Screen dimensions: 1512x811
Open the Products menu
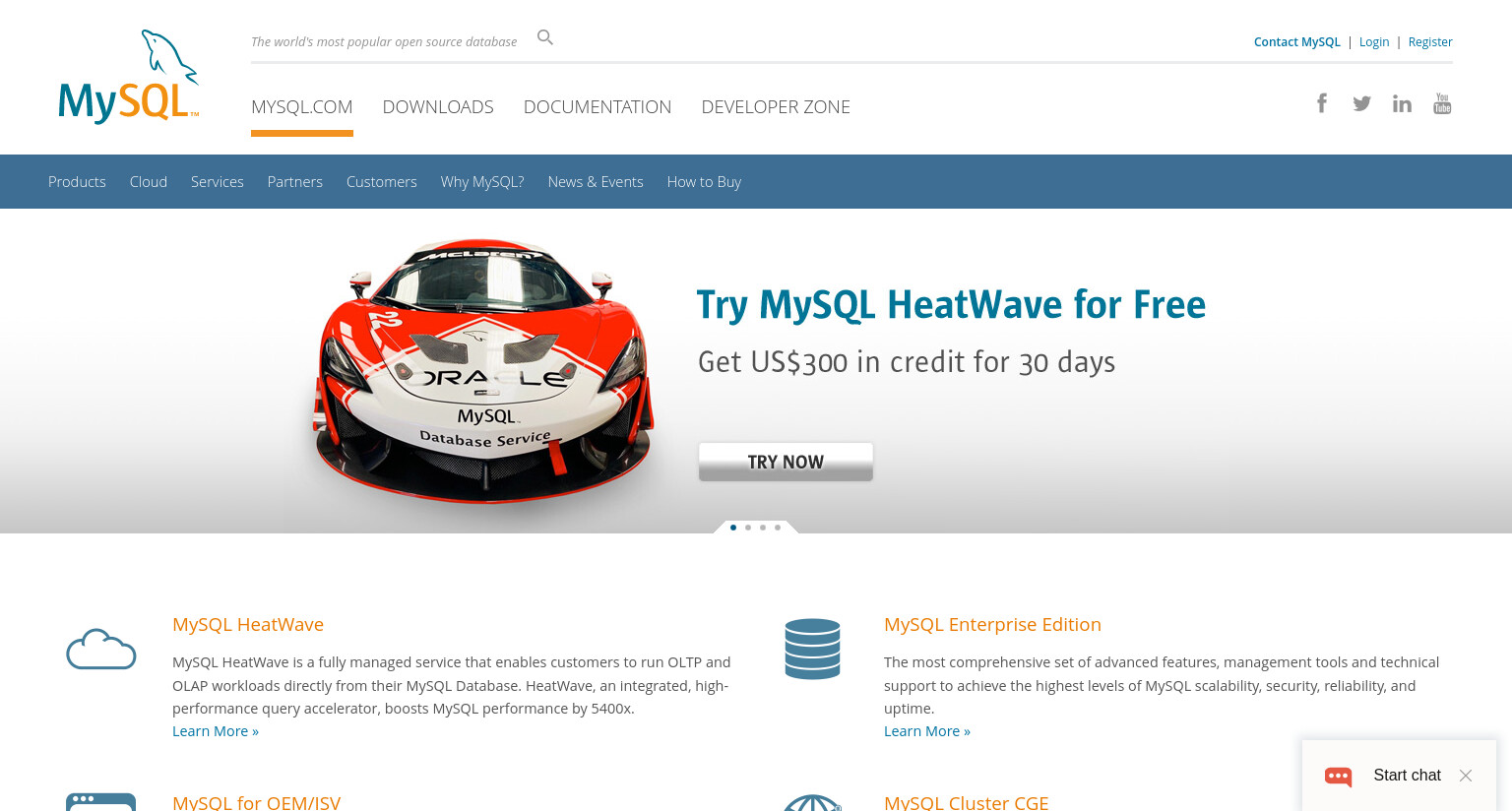coord(77,182)
